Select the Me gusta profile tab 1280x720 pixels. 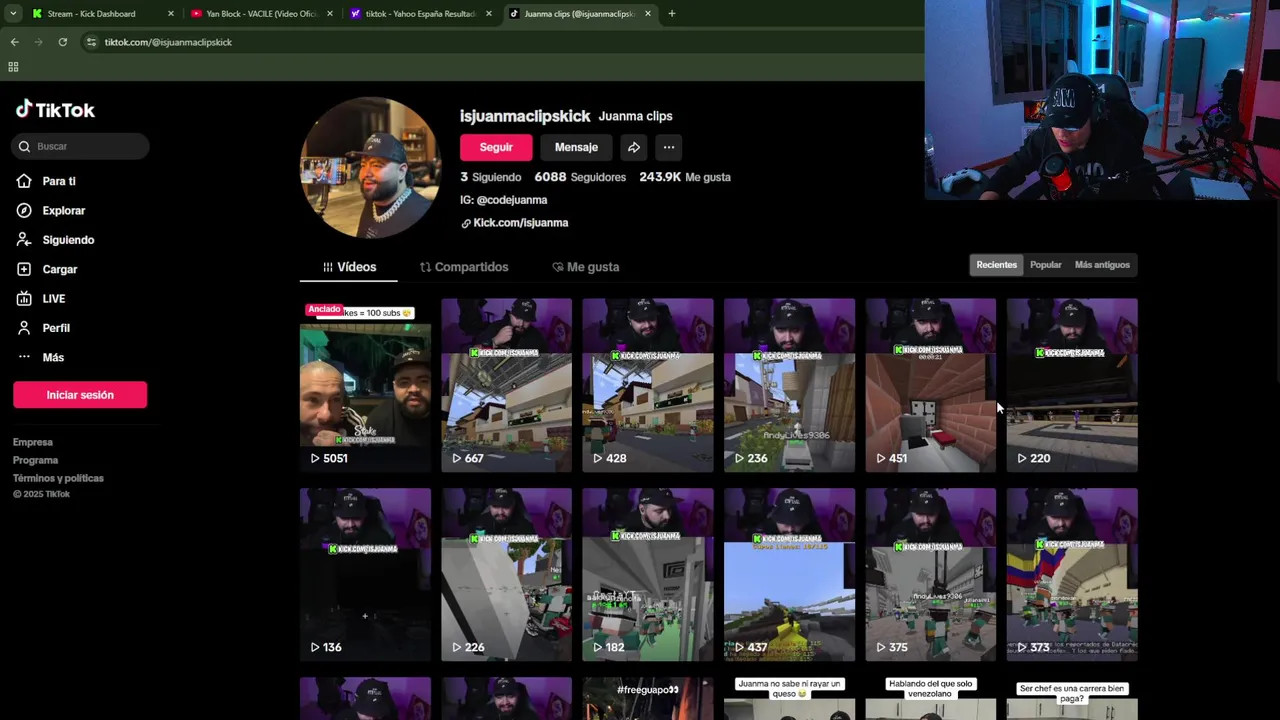(586, 267)
